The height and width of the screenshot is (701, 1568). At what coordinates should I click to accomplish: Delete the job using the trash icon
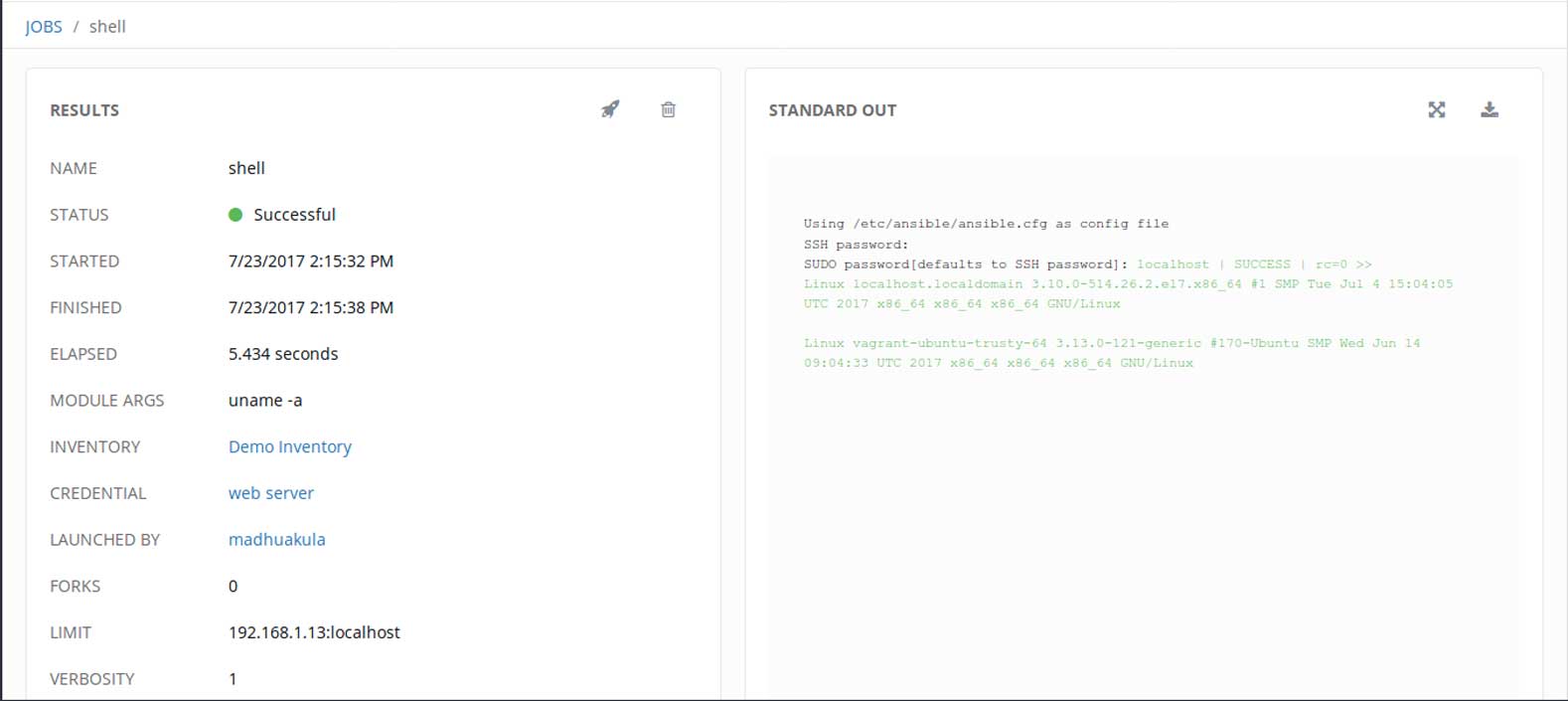tap(669, 109)
